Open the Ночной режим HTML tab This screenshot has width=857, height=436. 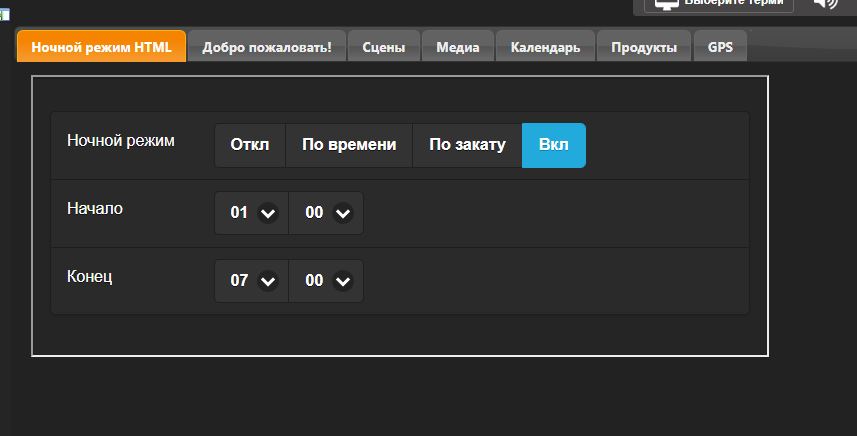click(102, 46)
